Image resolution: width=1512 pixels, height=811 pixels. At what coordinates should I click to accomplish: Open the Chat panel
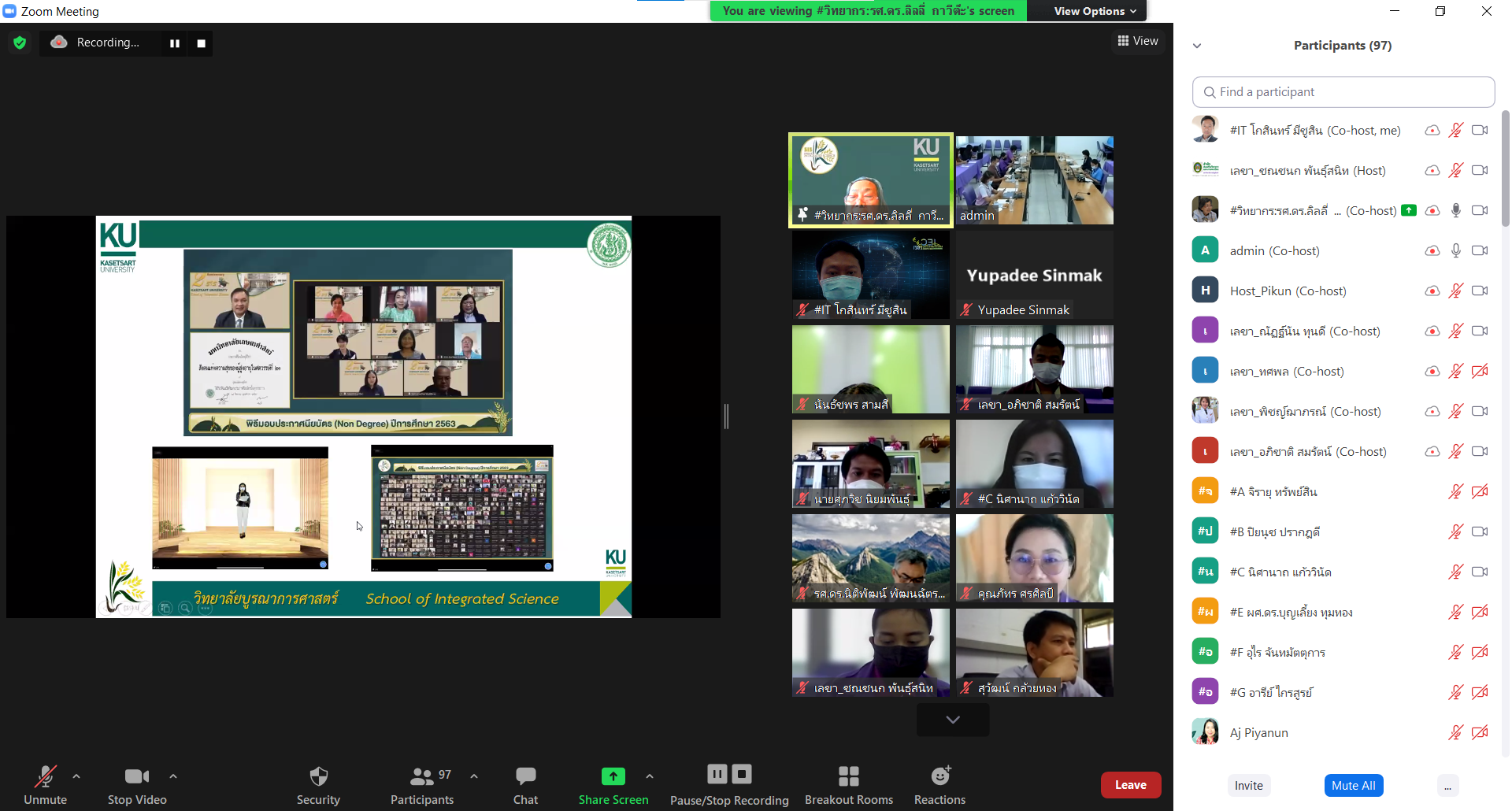pos(525,785)
